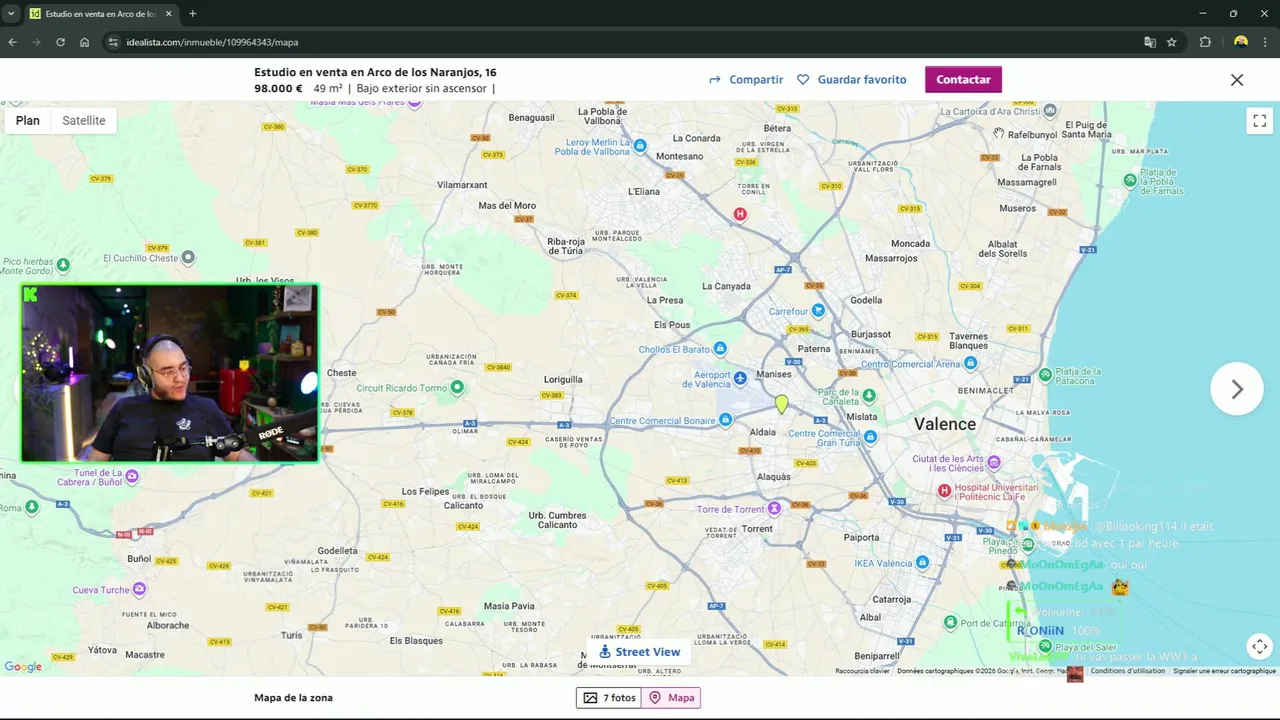
Task: Click the Massamagrell town label
Action: 1027,183
